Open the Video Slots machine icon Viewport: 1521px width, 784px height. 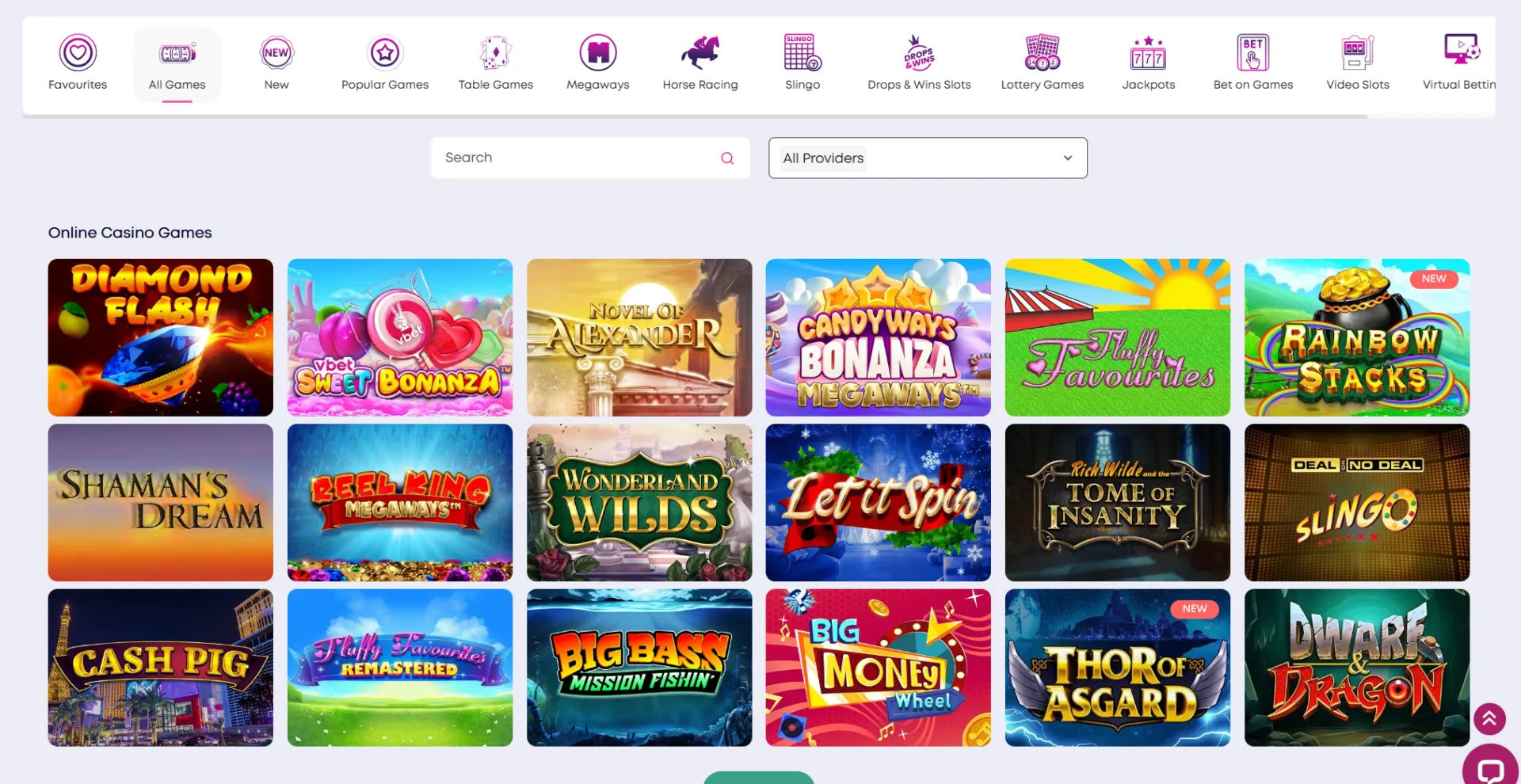click(1358, 52)
